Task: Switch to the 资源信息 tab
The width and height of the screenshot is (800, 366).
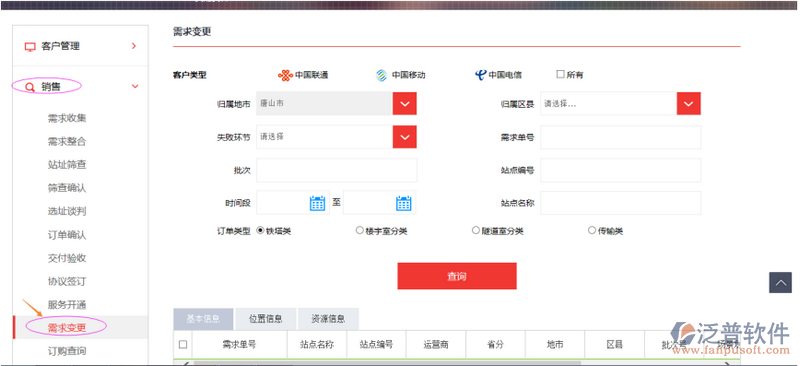Action: tap(328, 319)
